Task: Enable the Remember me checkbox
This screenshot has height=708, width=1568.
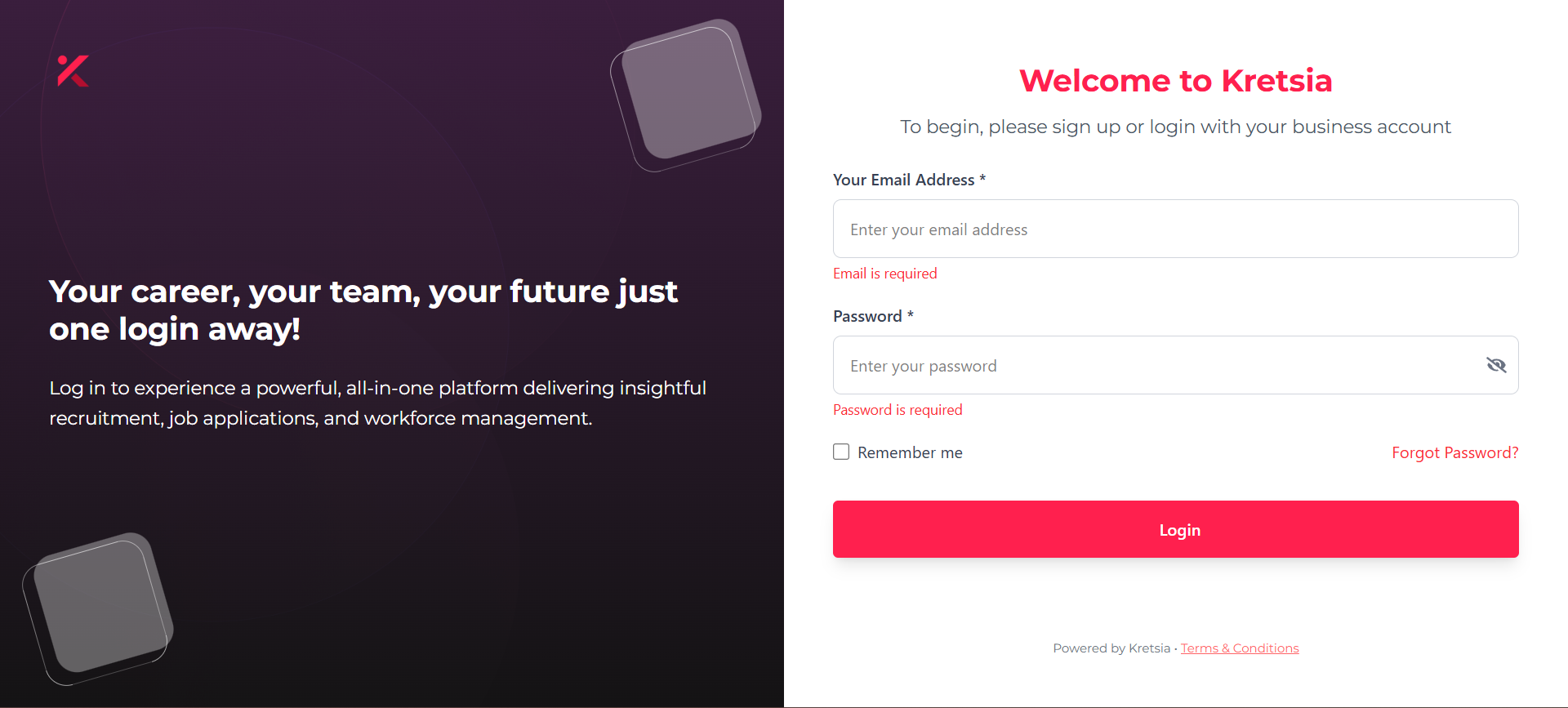Action: 840,451
